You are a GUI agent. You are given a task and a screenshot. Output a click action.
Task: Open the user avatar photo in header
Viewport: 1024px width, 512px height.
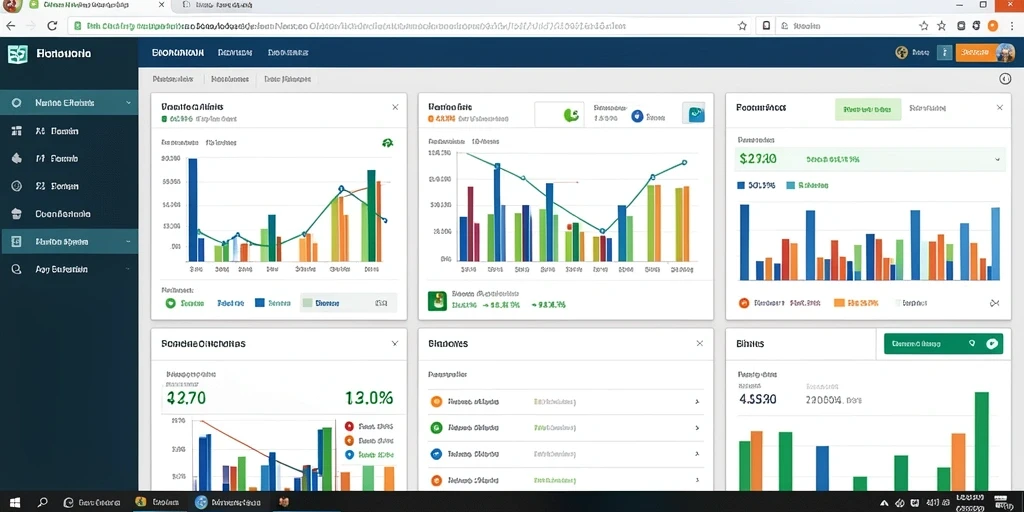(x=1004, y=53)
